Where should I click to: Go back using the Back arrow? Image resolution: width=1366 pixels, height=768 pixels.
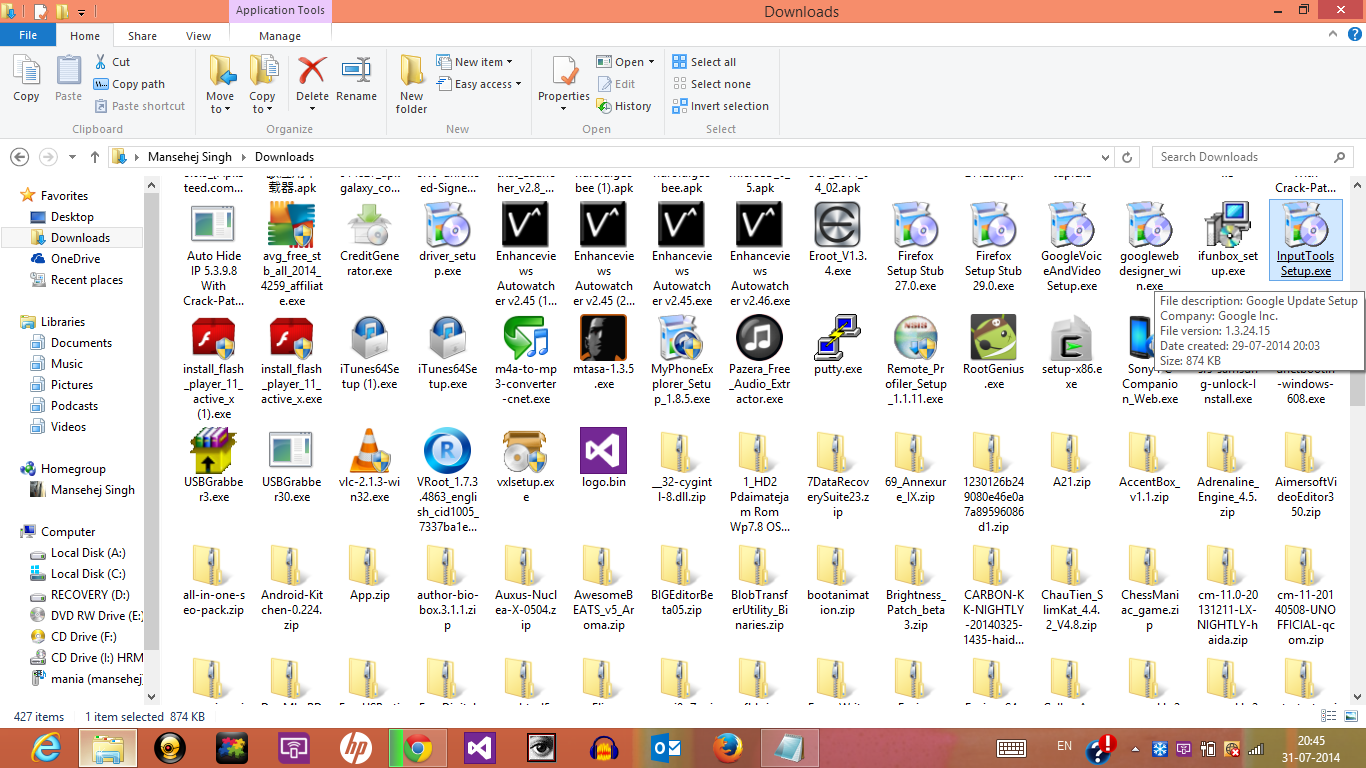(19, 157)
